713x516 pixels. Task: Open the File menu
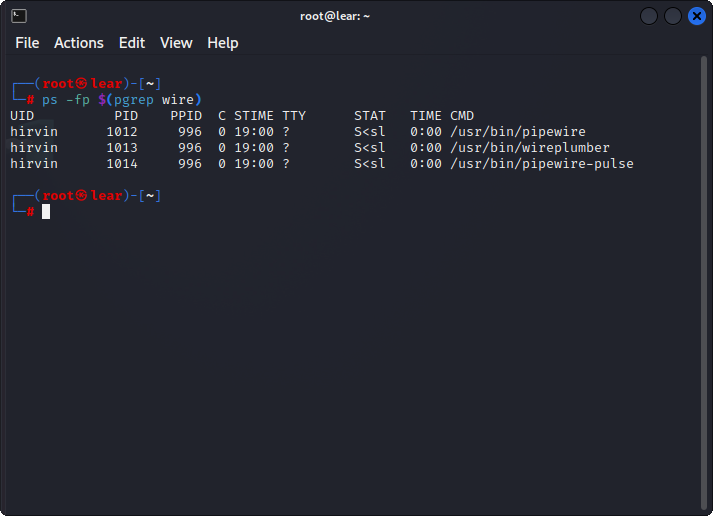27,43
